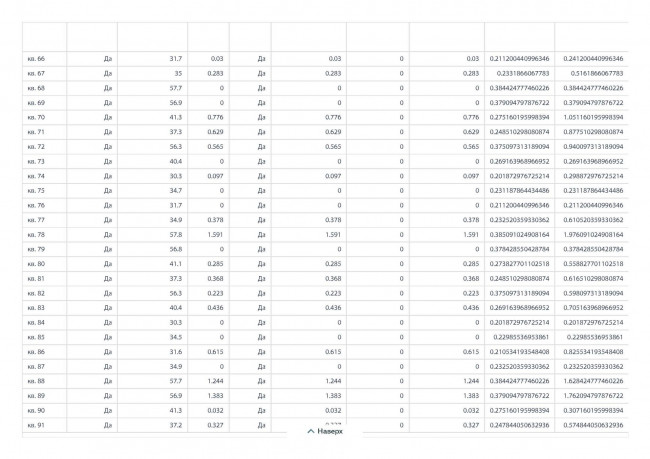Click the value '0.307160195998394'
650x459 pixels.
click(593, 410)
